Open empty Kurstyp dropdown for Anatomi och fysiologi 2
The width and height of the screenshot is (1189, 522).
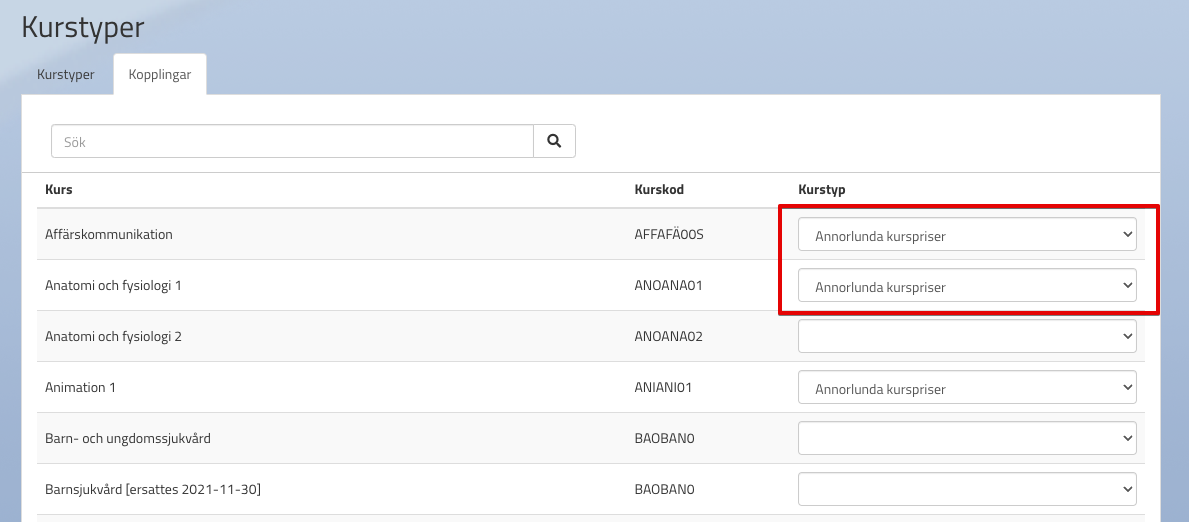pos(966,337)
